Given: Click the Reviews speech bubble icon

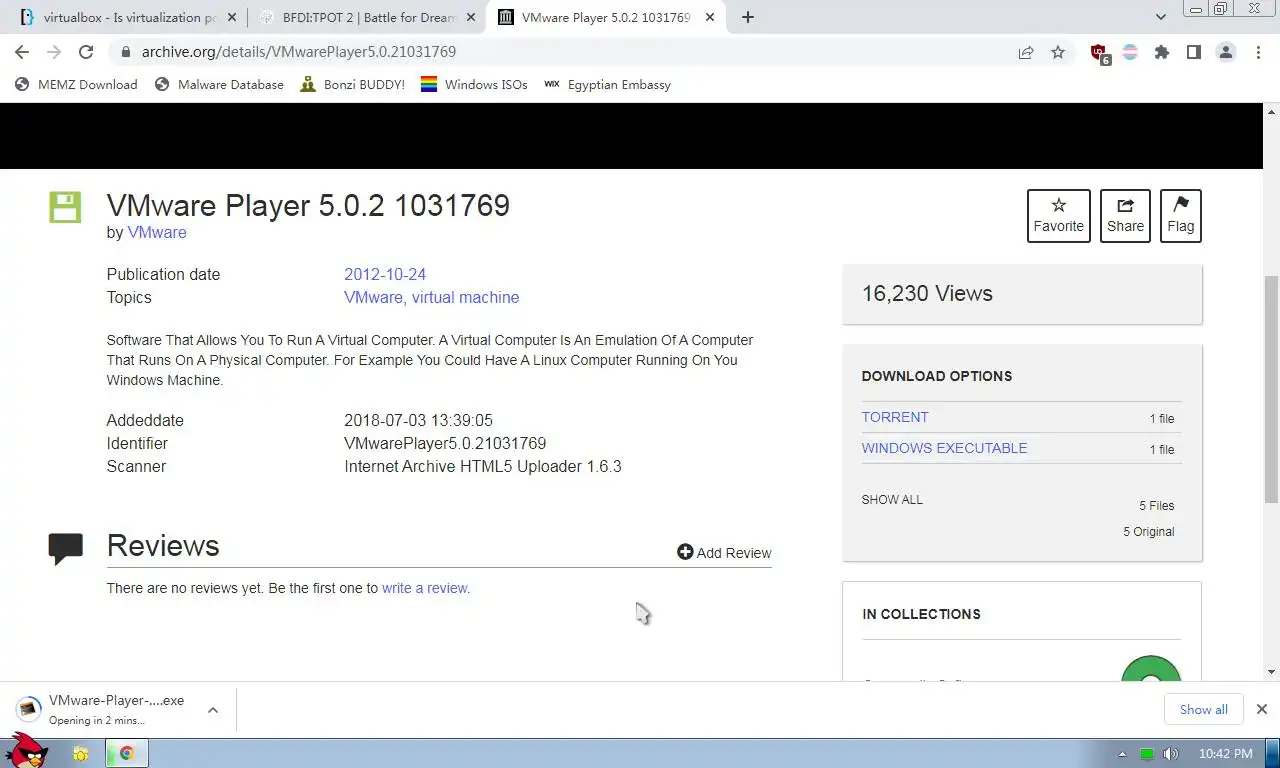Looking at the screenshot, I should (x=65, y=548).
